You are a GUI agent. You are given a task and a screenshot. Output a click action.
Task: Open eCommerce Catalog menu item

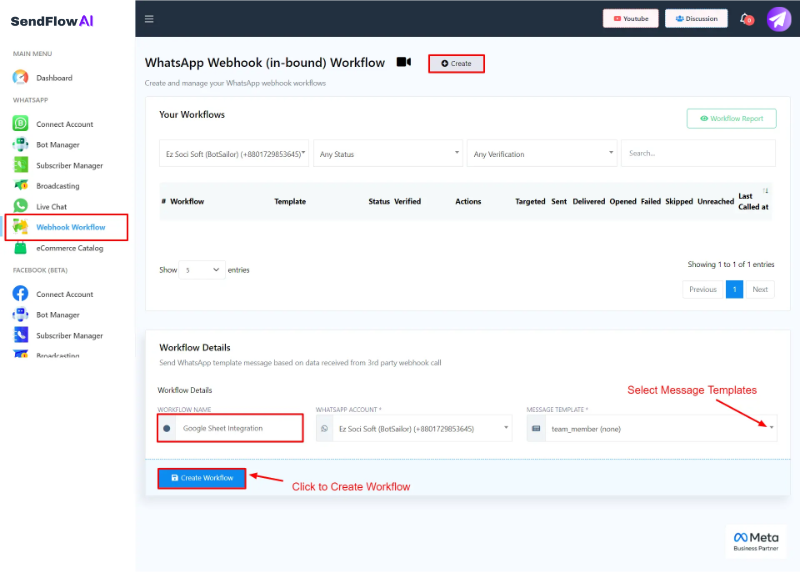pyautogui.click(x=69, y=248)
